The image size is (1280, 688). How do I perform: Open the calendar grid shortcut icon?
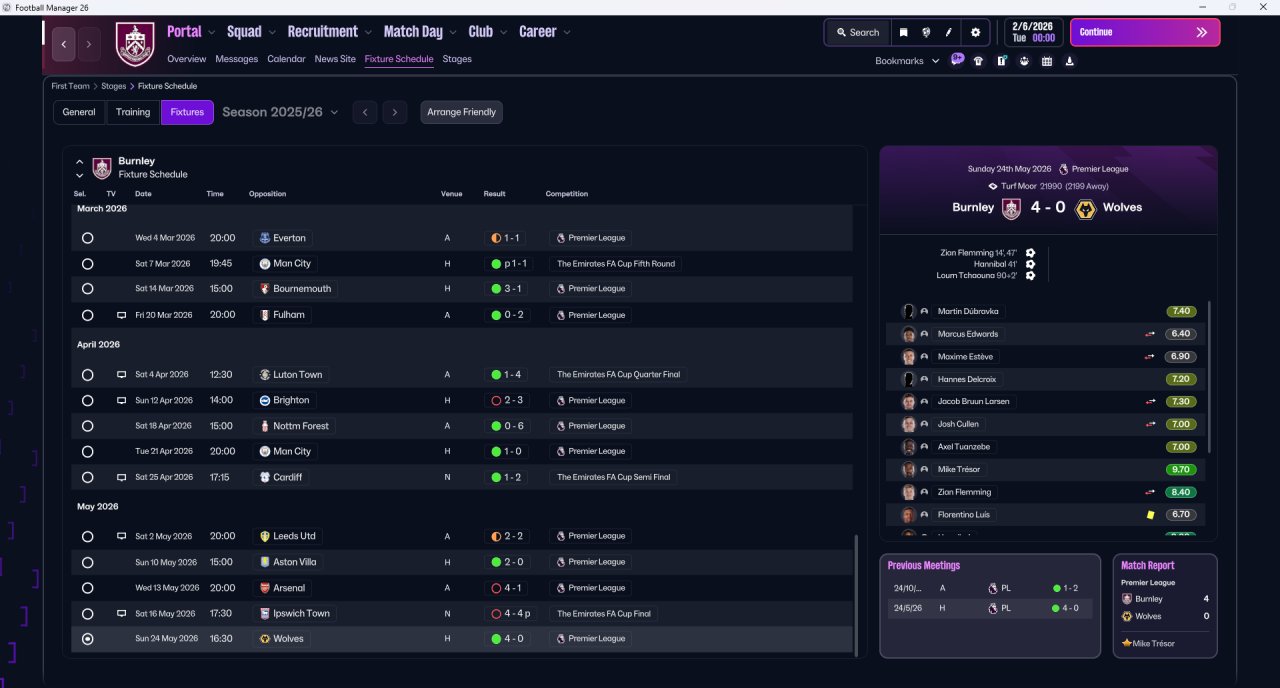1047,61
